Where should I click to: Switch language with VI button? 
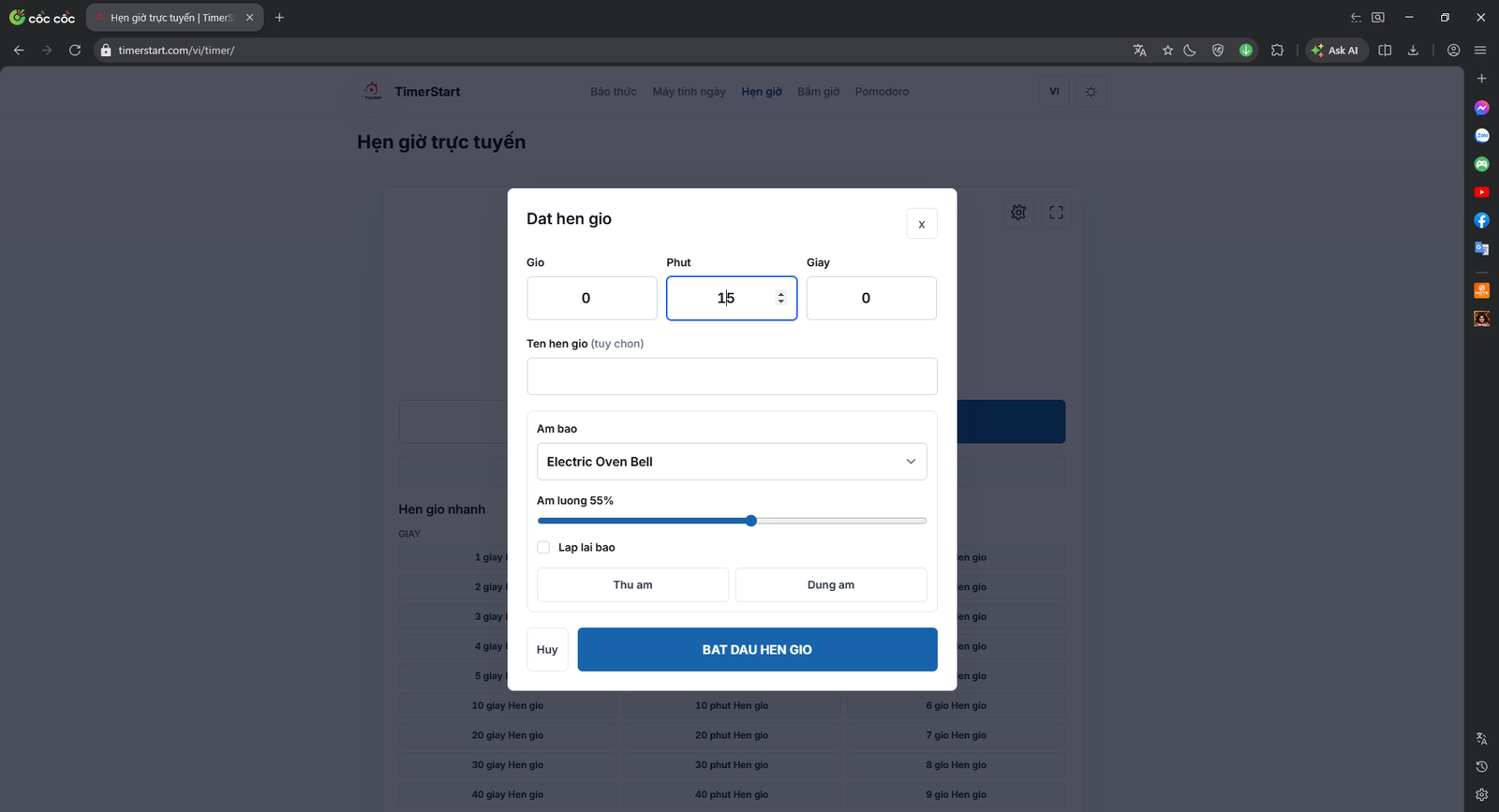pyautogui.click(x=1054, y=92)
